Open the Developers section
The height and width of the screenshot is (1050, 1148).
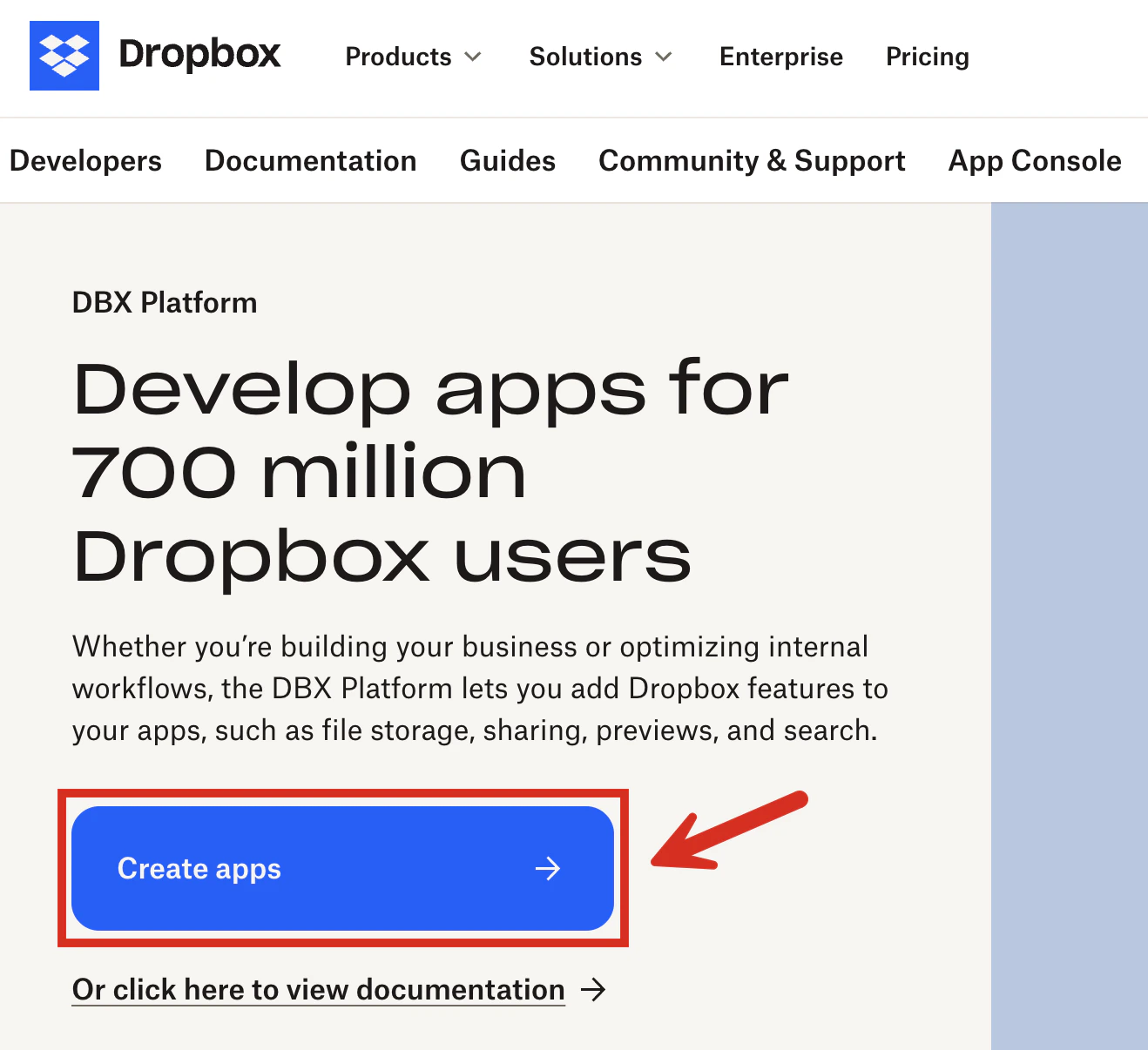85,160
